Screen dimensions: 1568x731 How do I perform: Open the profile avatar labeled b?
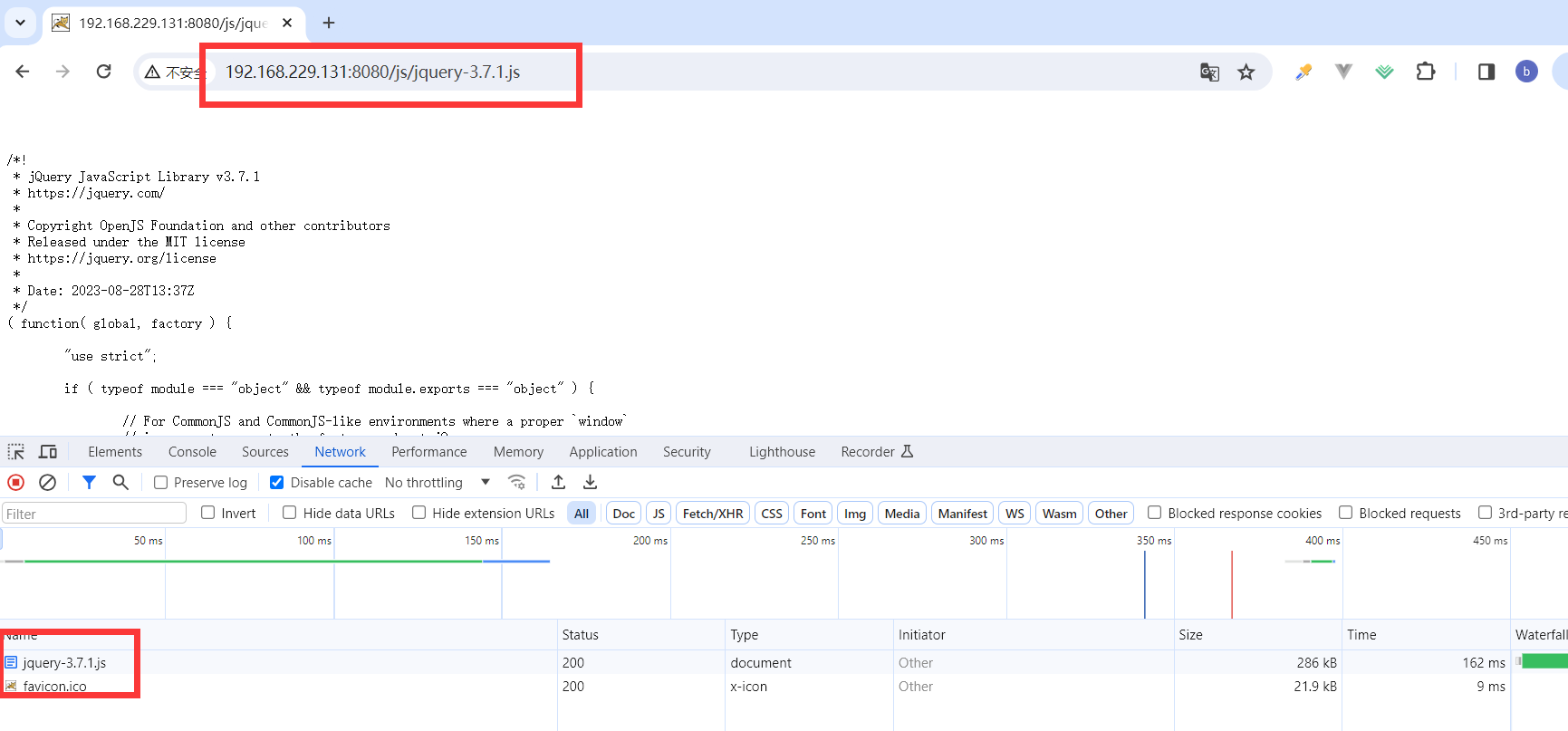[x=1526, y=72]
